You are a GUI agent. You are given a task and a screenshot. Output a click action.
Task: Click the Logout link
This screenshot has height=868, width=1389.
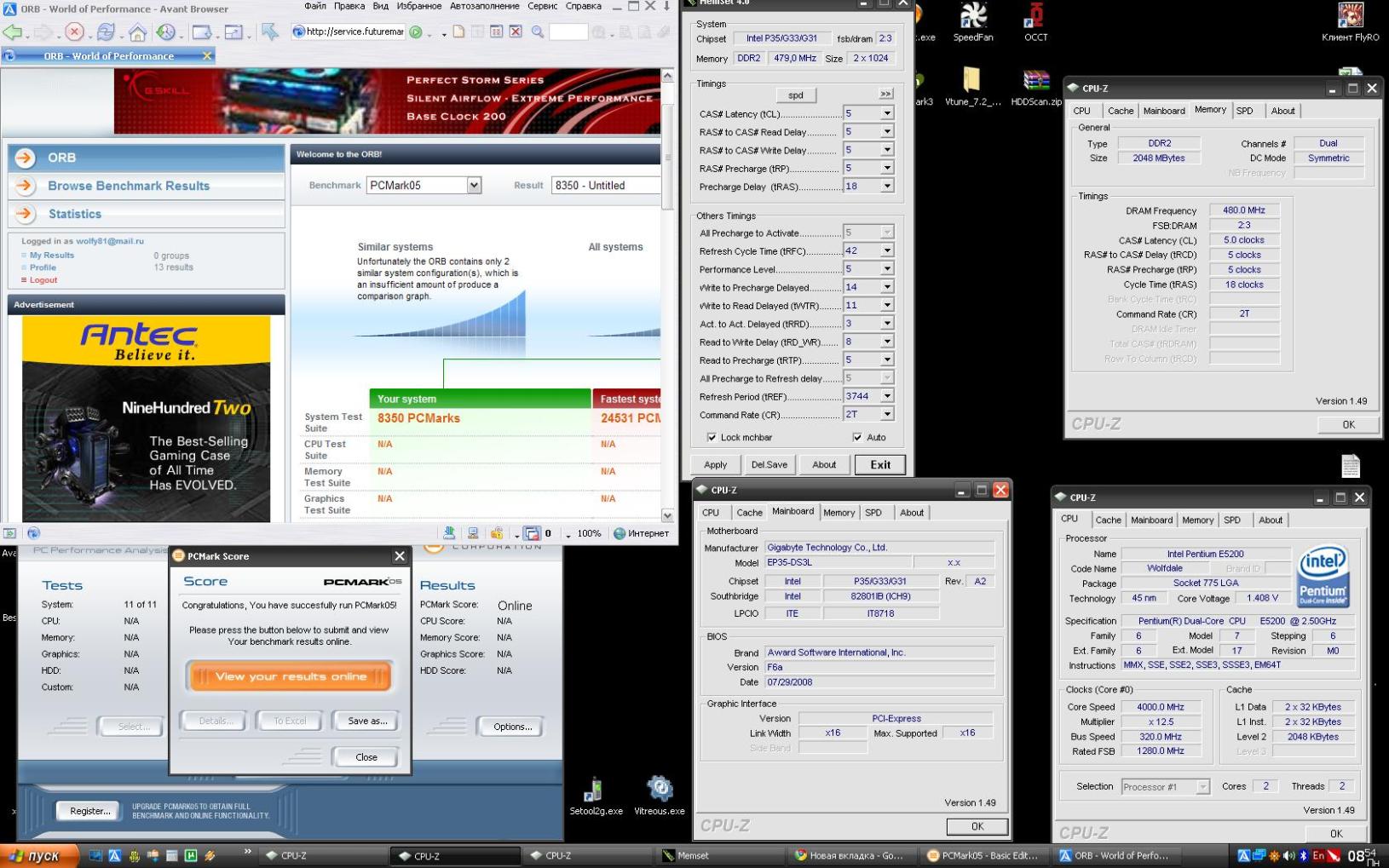(43, 280)
